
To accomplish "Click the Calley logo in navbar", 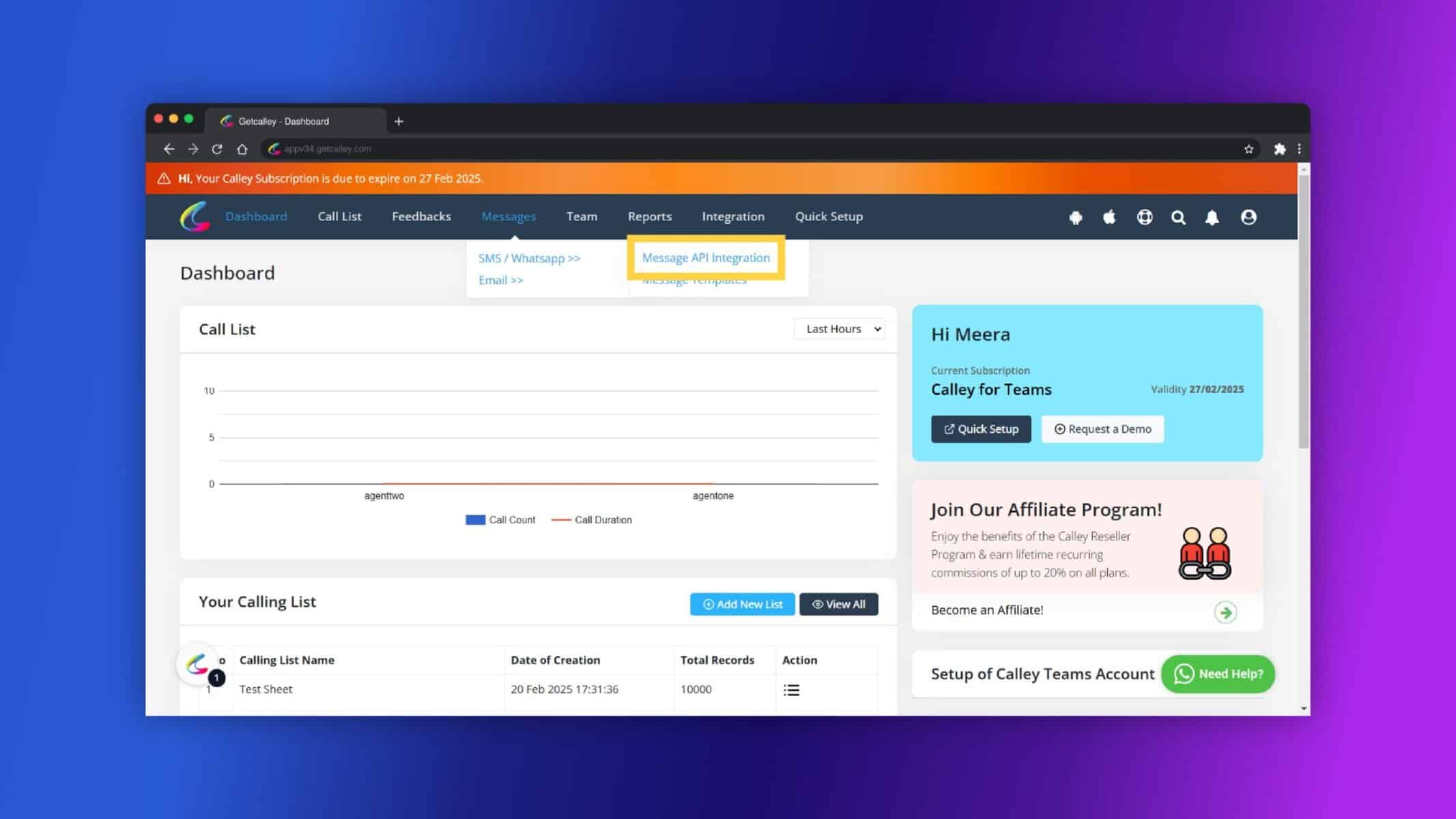I will [195, 217].
